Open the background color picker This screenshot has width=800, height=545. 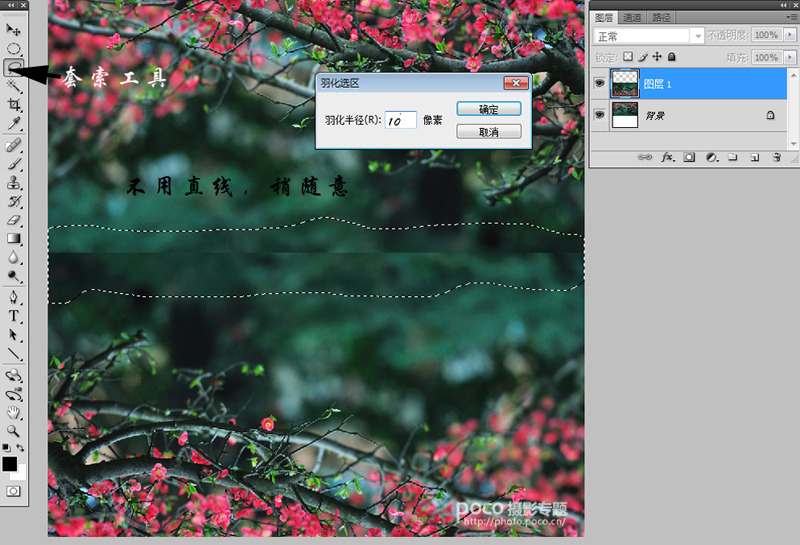(x=21, y=475)
